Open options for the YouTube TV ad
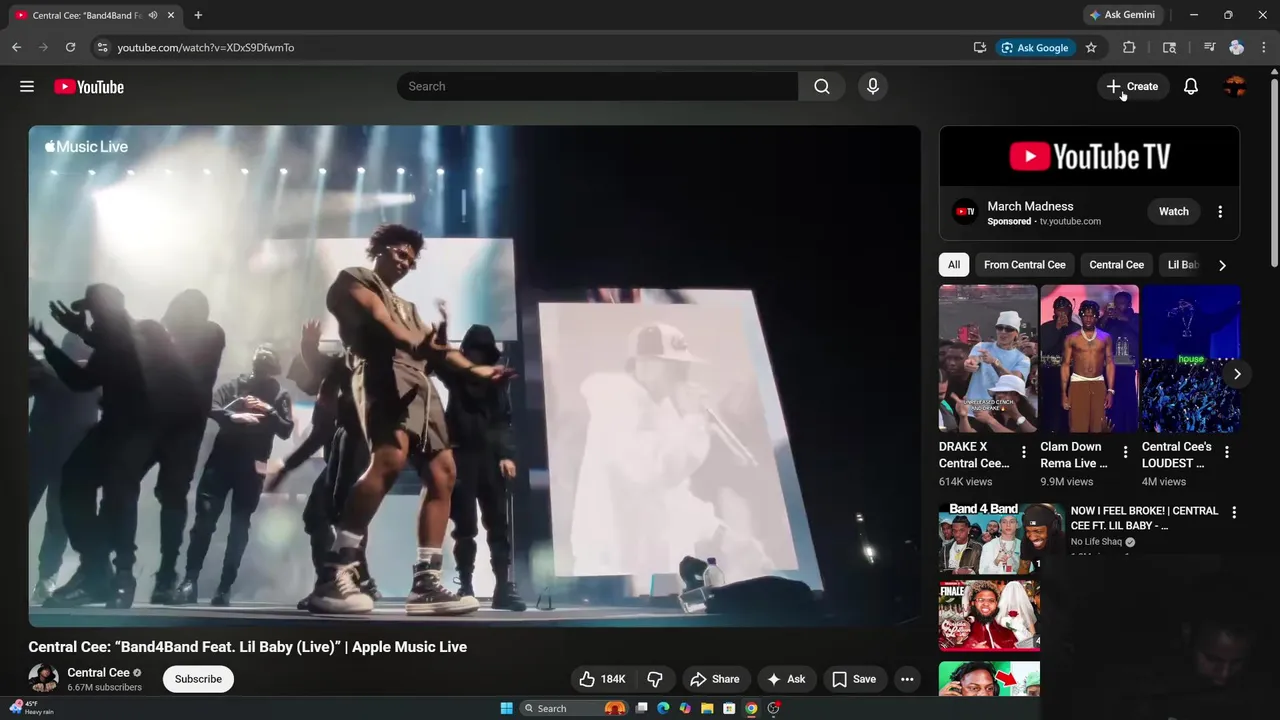 point(1220,212)
